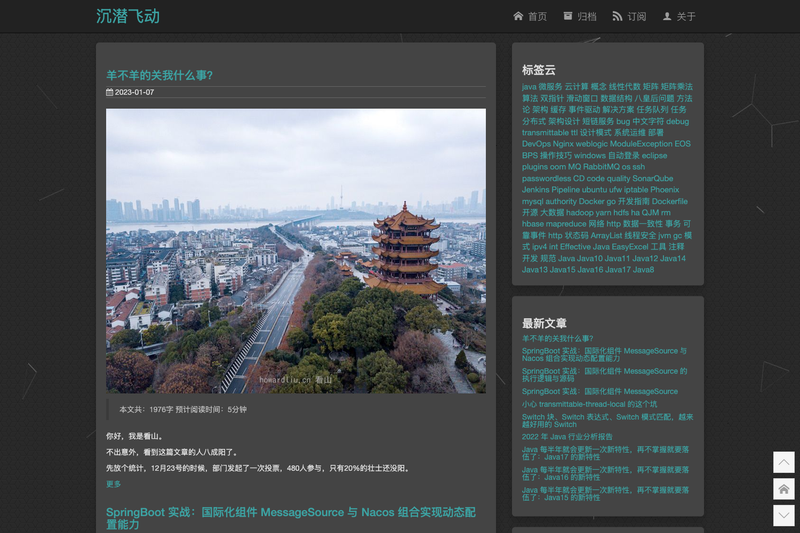Select the mysql tag
Screen dimensions: 800x533
click(x=532, y=201)
